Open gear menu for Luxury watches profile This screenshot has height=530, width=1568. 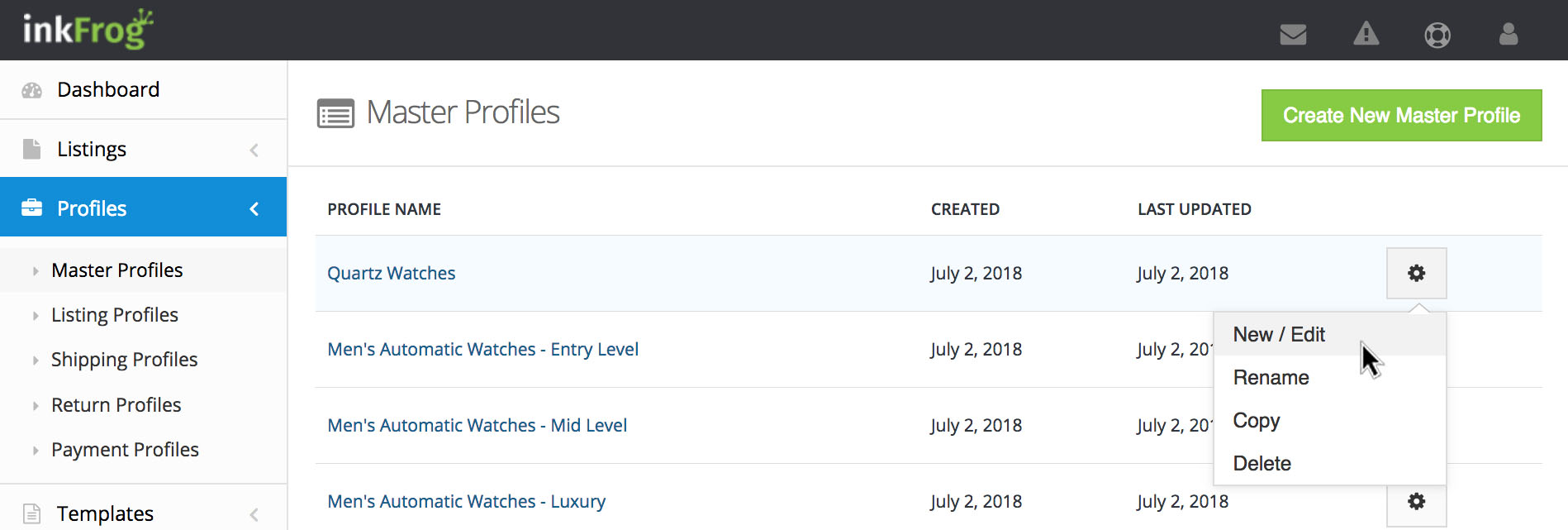click(1416, 501)
